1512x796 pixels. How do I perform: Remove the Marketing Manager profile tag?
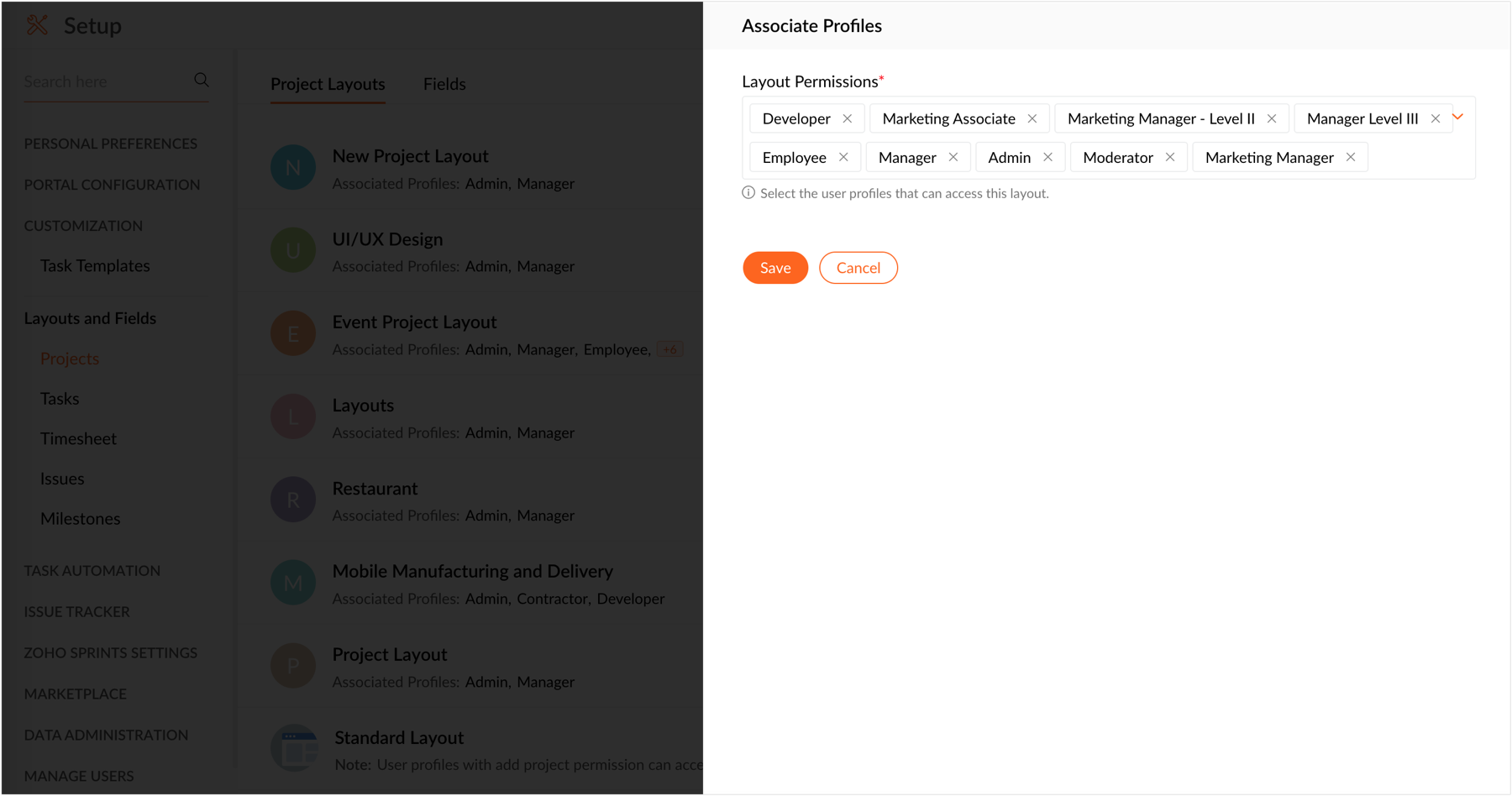pos(1351,157)
